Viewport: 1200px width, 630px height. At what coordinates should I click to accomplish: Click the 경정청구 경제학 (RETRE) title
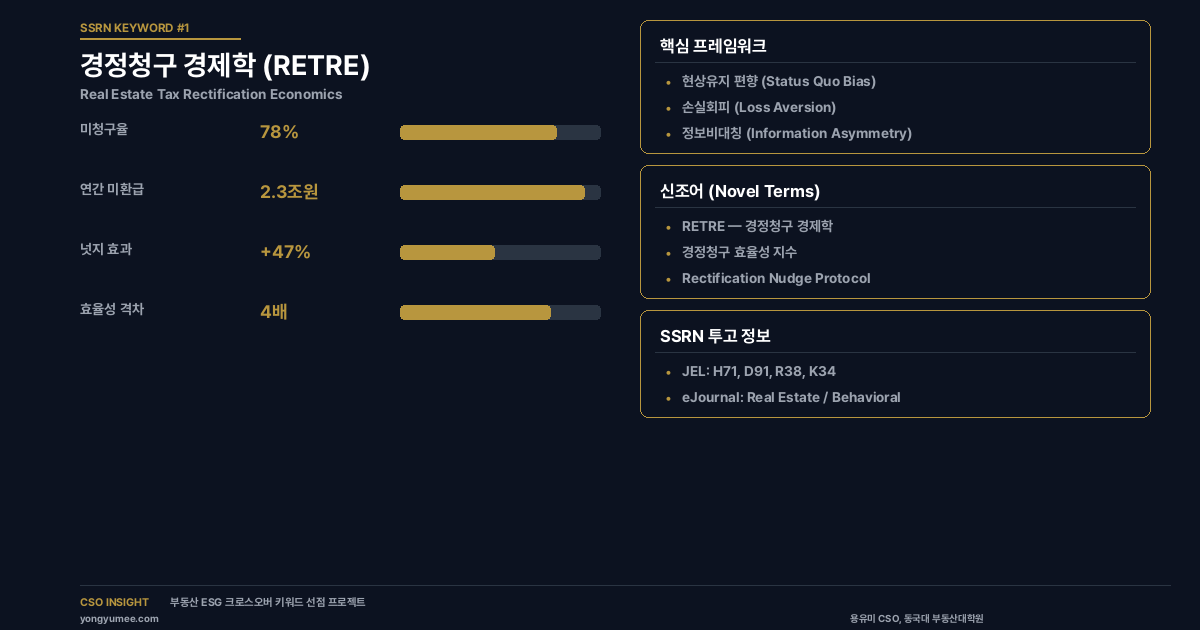[225, 66]
